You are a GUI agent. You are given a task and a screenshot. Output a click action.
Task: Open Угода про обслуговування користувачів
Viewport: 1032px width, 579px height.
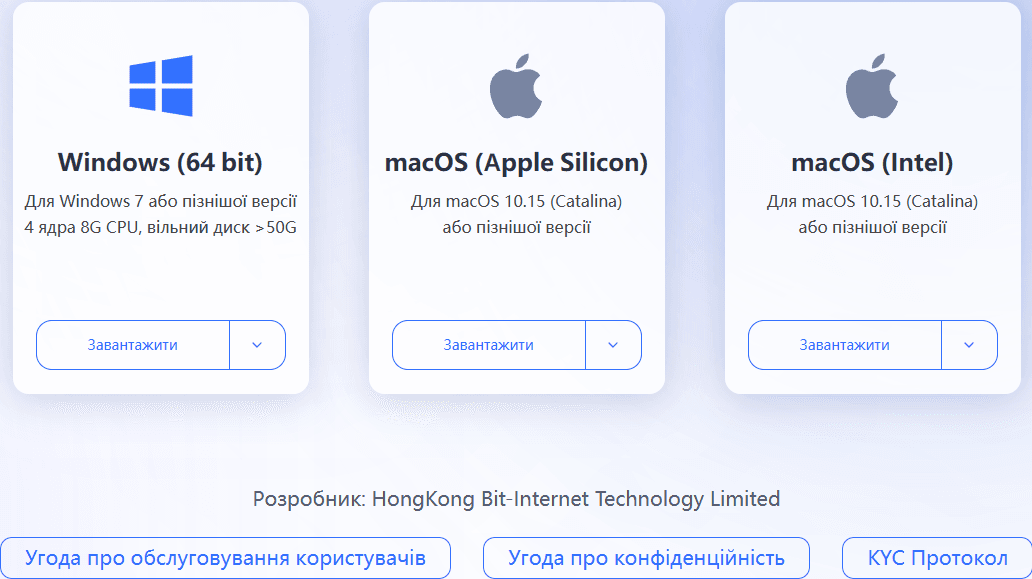[225, 558]
